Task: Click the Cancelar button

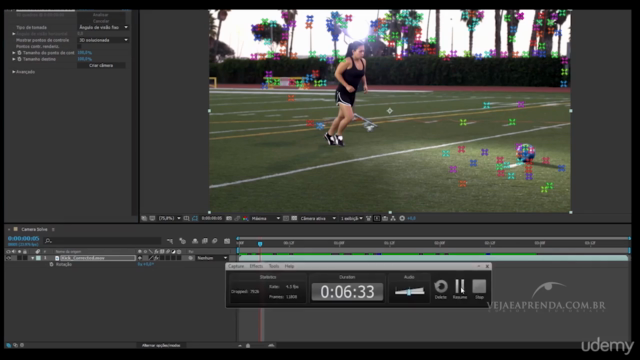Action: [x=101, y=21]
